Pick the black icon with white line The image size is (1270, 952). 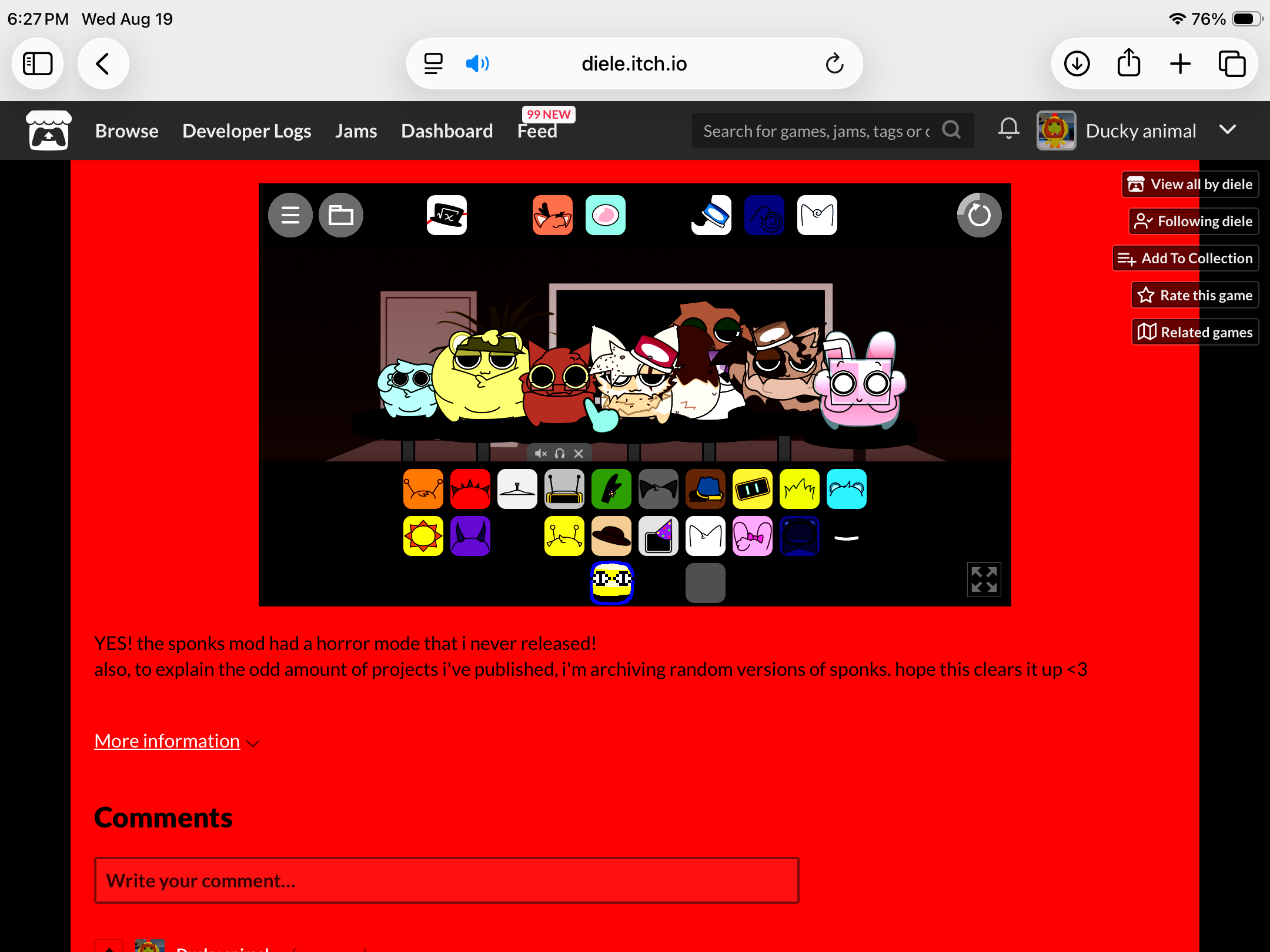tap(847, 536)
